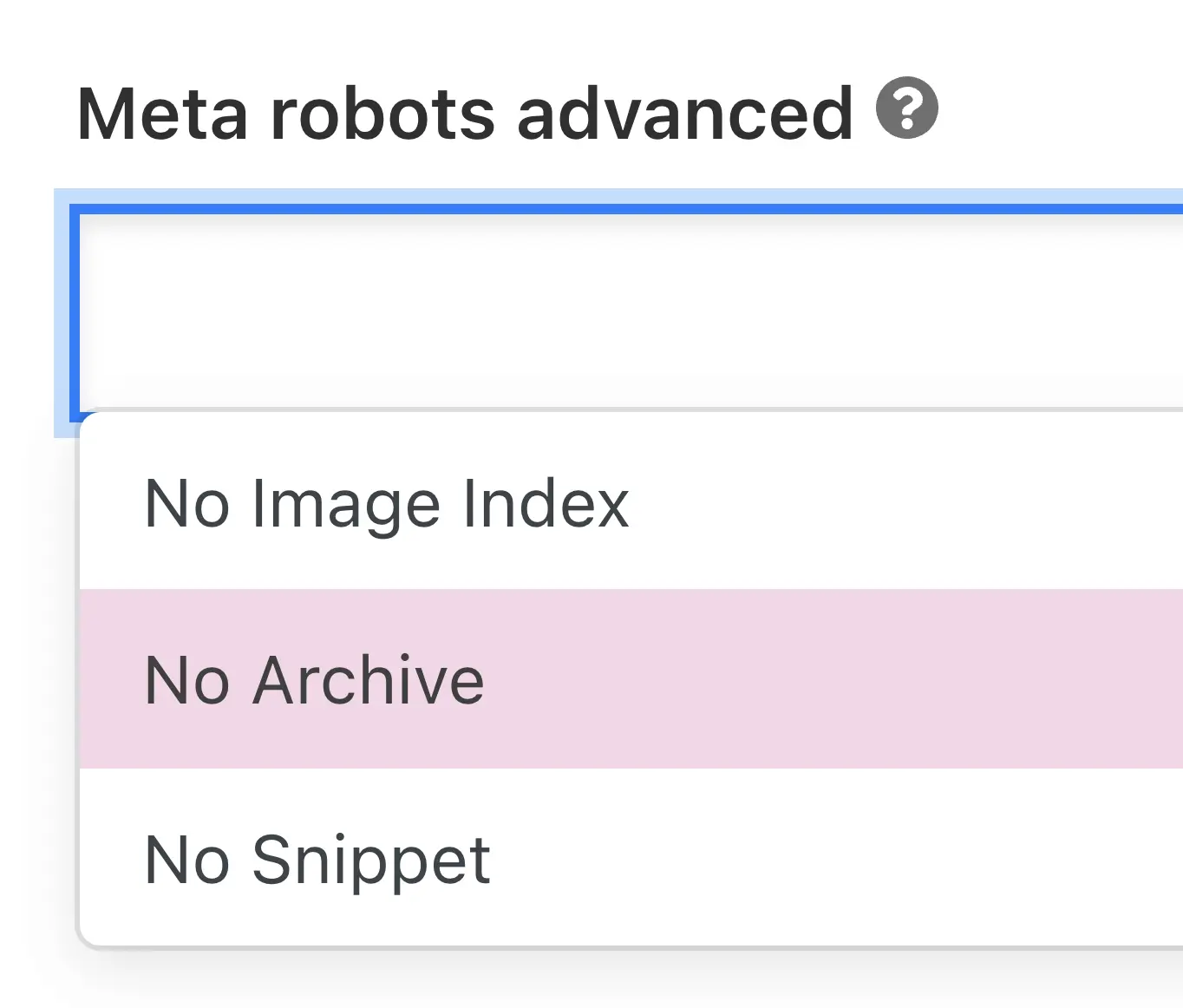Click inside the blue-outlined text field

(x=607, y=304)
